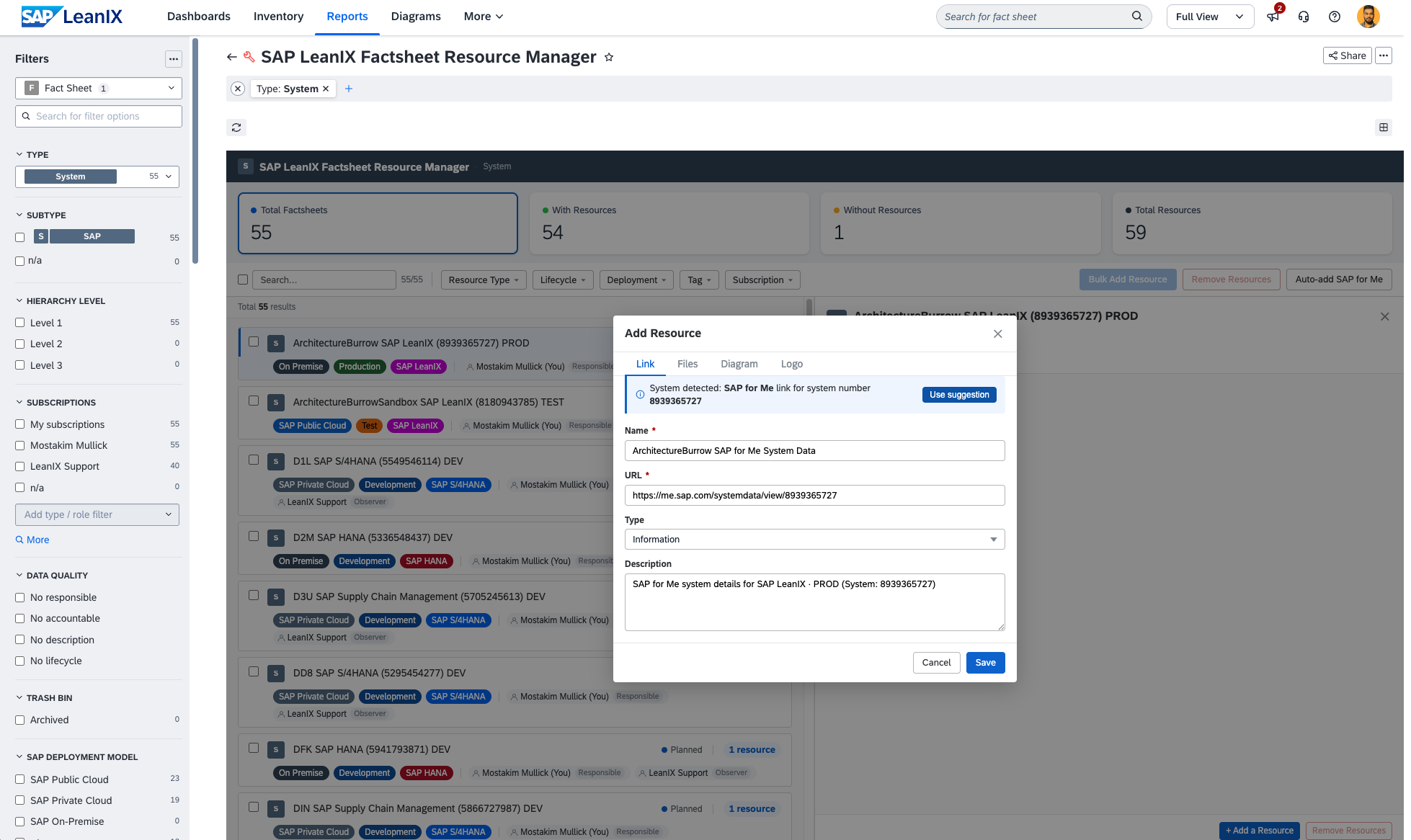Click the S badge in report header bar

[x=246, y=166]
